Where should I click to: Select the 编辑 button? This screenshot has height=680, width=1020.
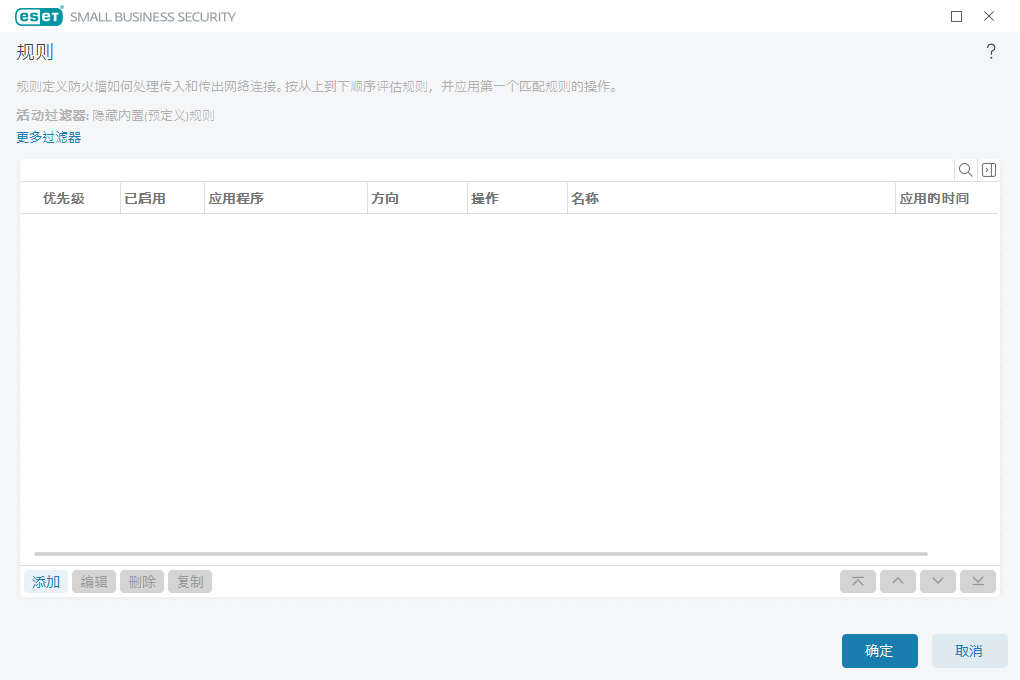[93, 581]
